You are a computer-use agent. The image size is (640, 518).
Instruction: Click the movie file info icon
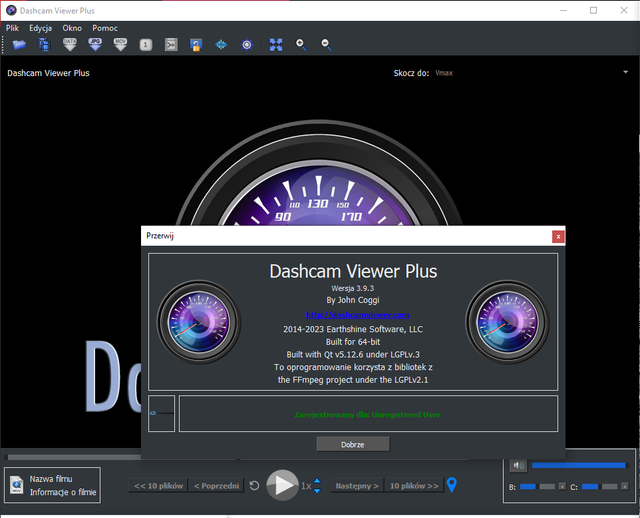[x=17, y=485]
